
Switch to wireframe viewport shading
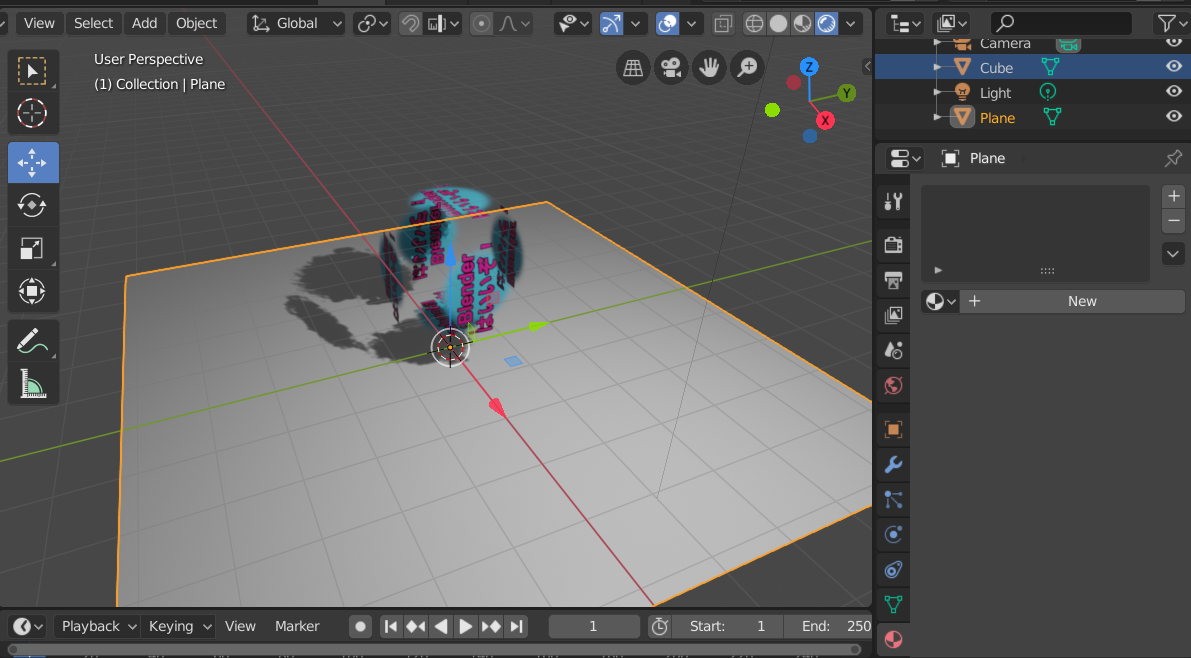click(754, 24)
